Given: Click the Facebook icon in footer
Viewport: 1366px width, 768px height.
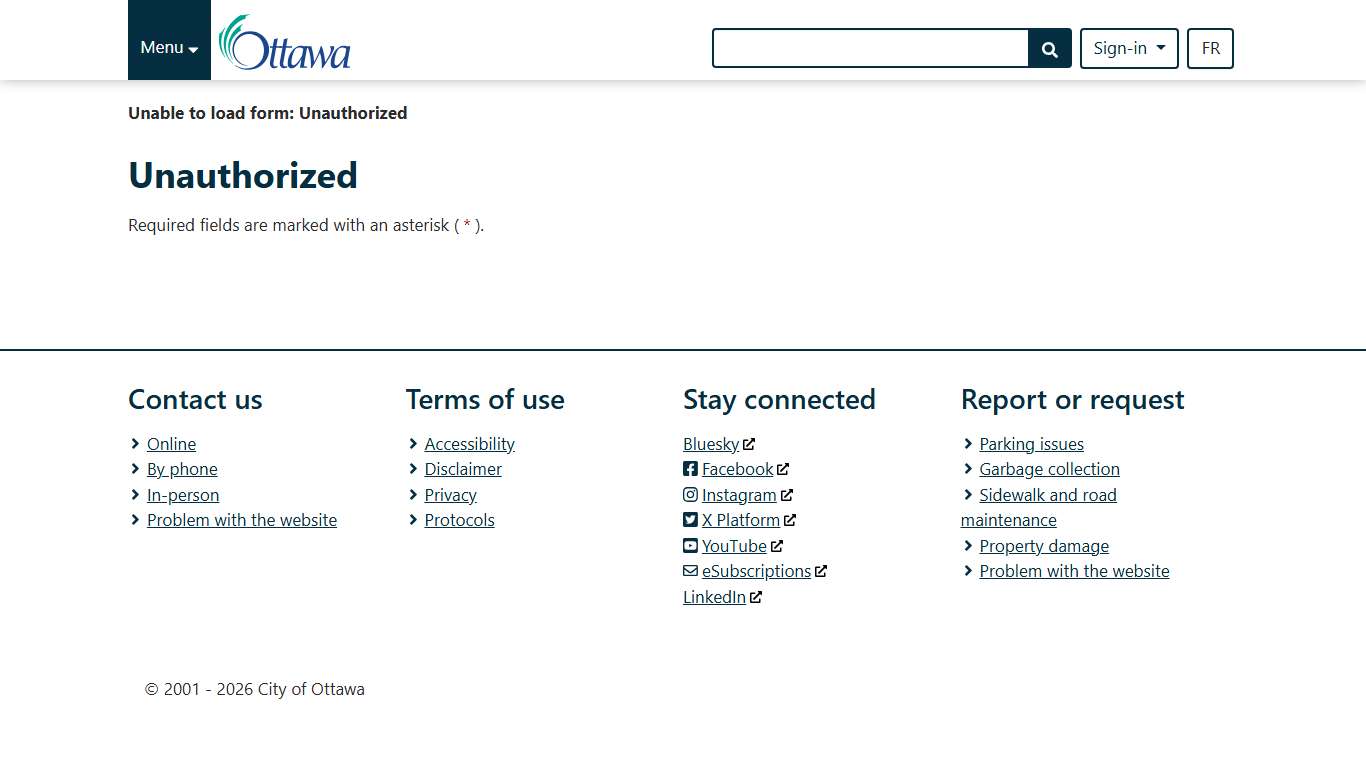Looking at the screenshot, I should [690, 469].
